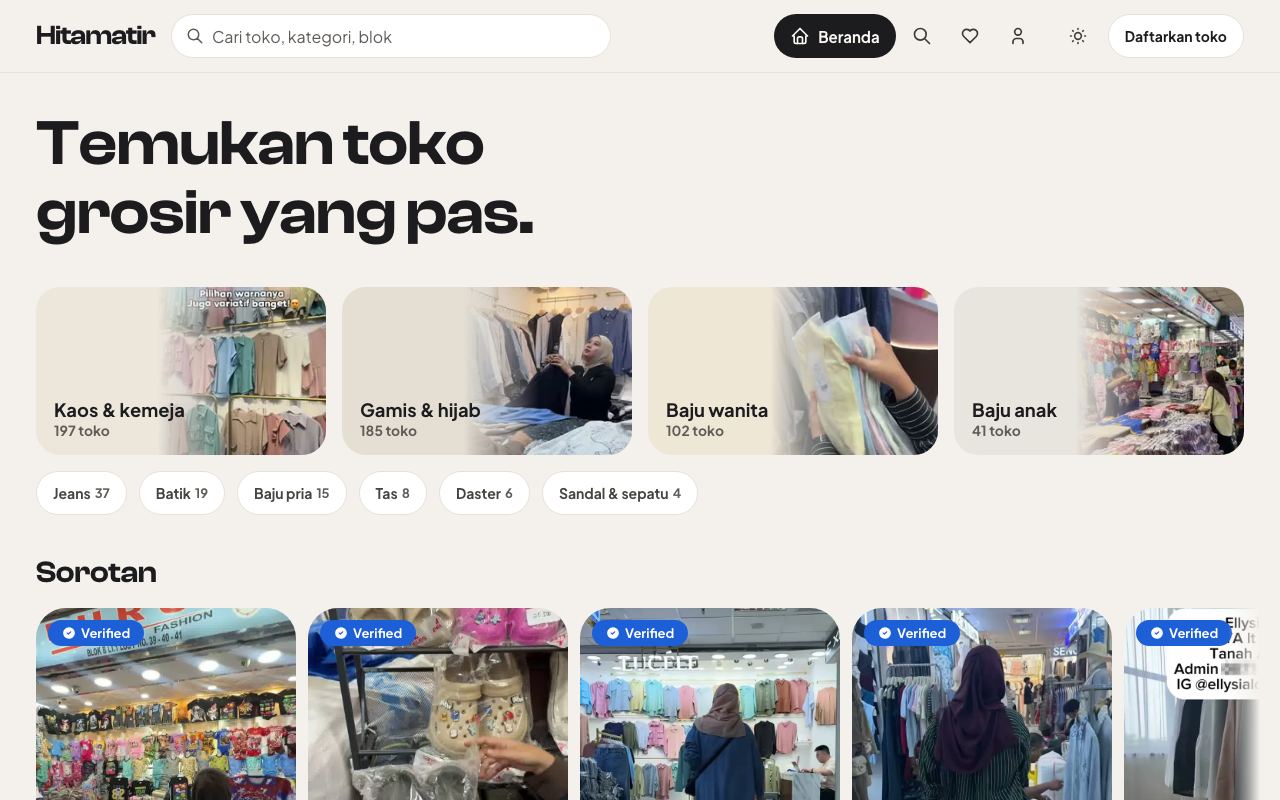Open favorites heart icon

[970, 36]
